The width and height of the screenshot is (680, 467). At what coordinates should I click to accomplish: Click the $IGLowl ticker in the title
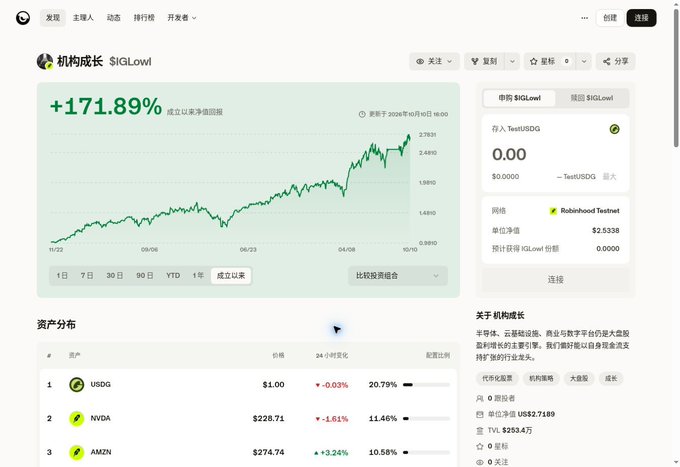[x=130, y=62]
